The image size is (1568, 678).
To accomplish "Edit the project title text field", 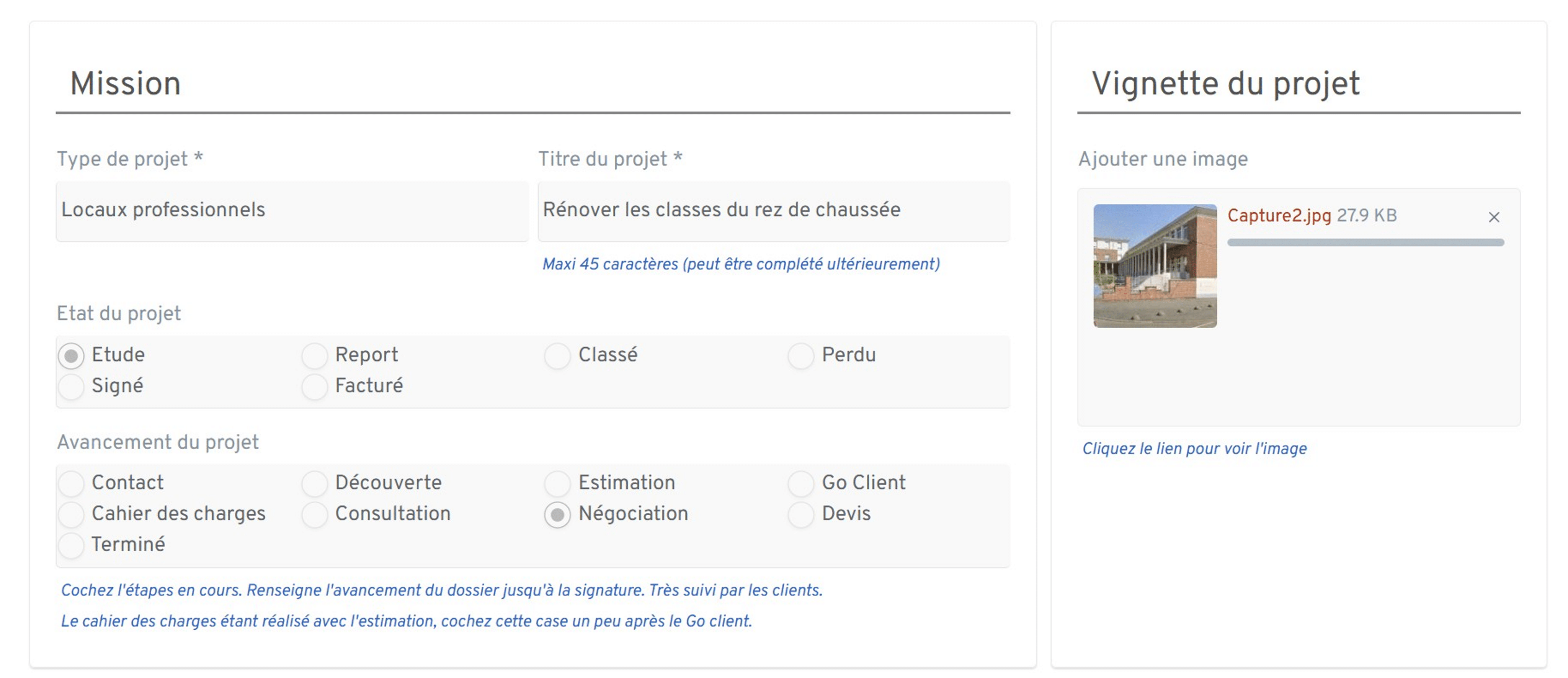I will (773, 210).
